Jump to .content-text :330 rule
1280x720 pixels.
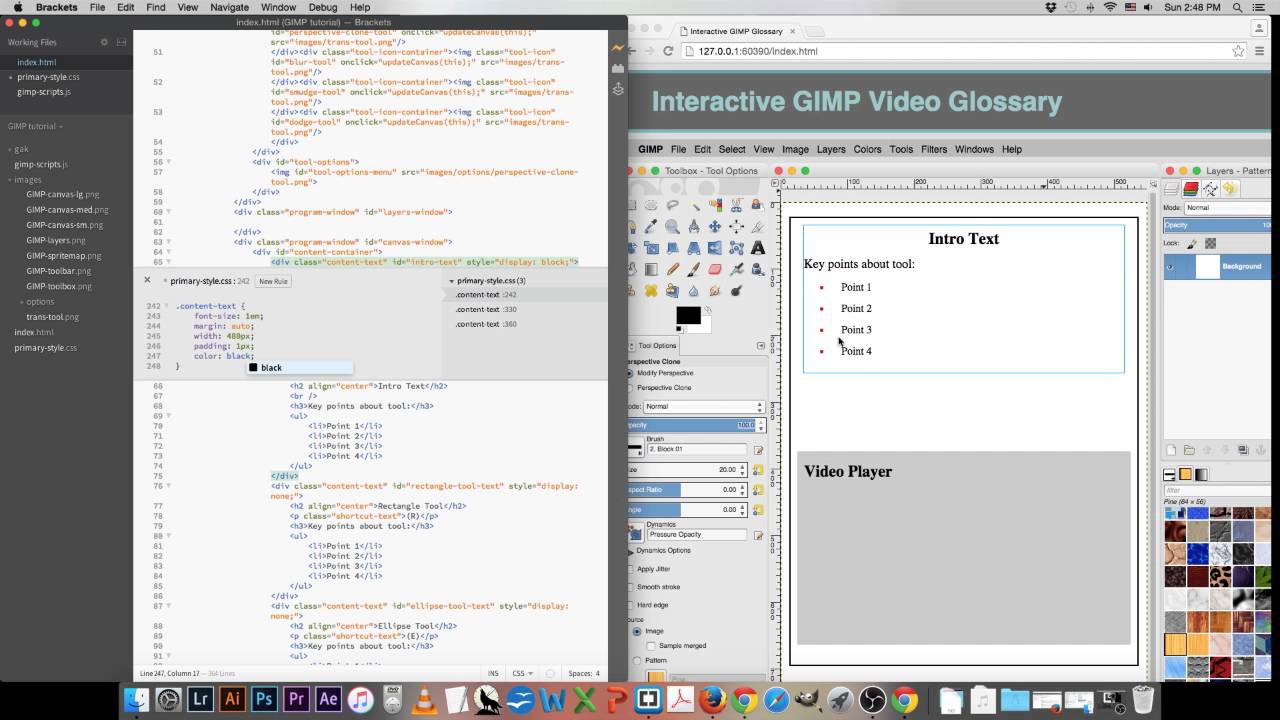pos(486,310)
